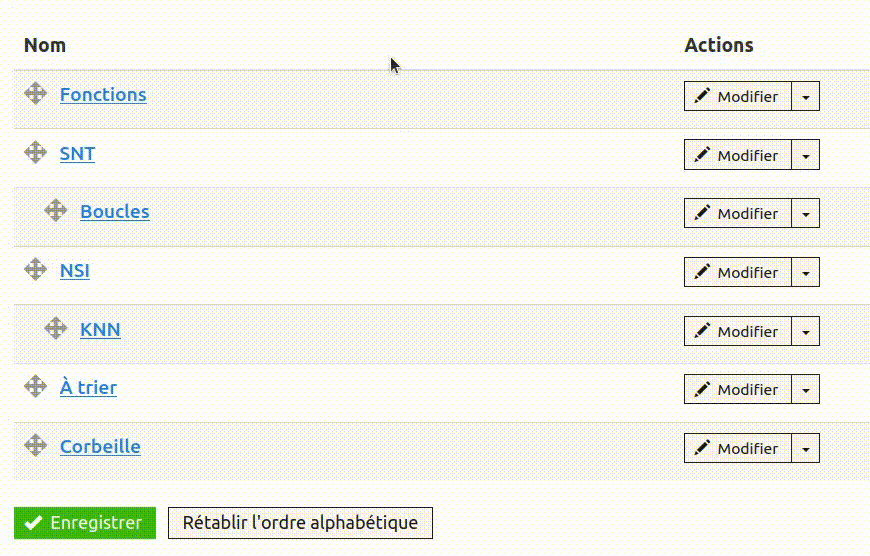
Task: Select the move handle for À trier
Action: (x=36, y=386)
